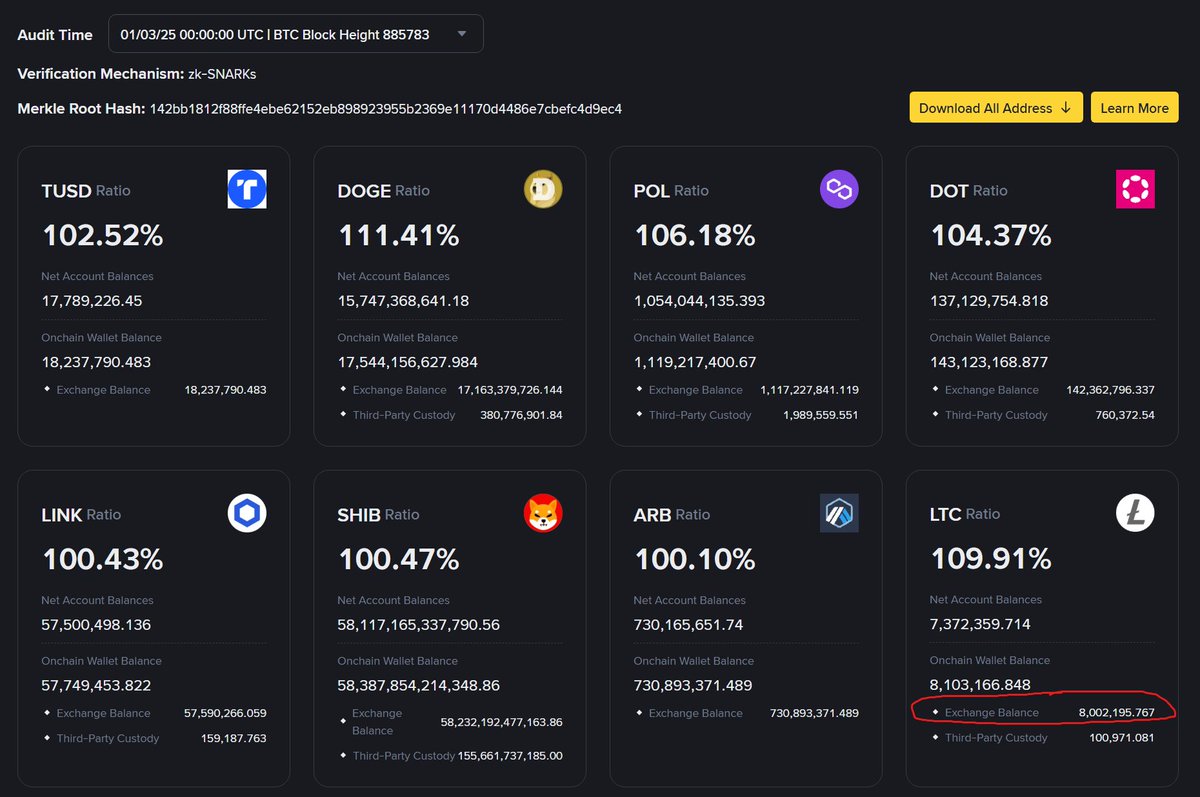1200x797 pixels.
Task: Click the POL coin icon
Action: point(839,189)
